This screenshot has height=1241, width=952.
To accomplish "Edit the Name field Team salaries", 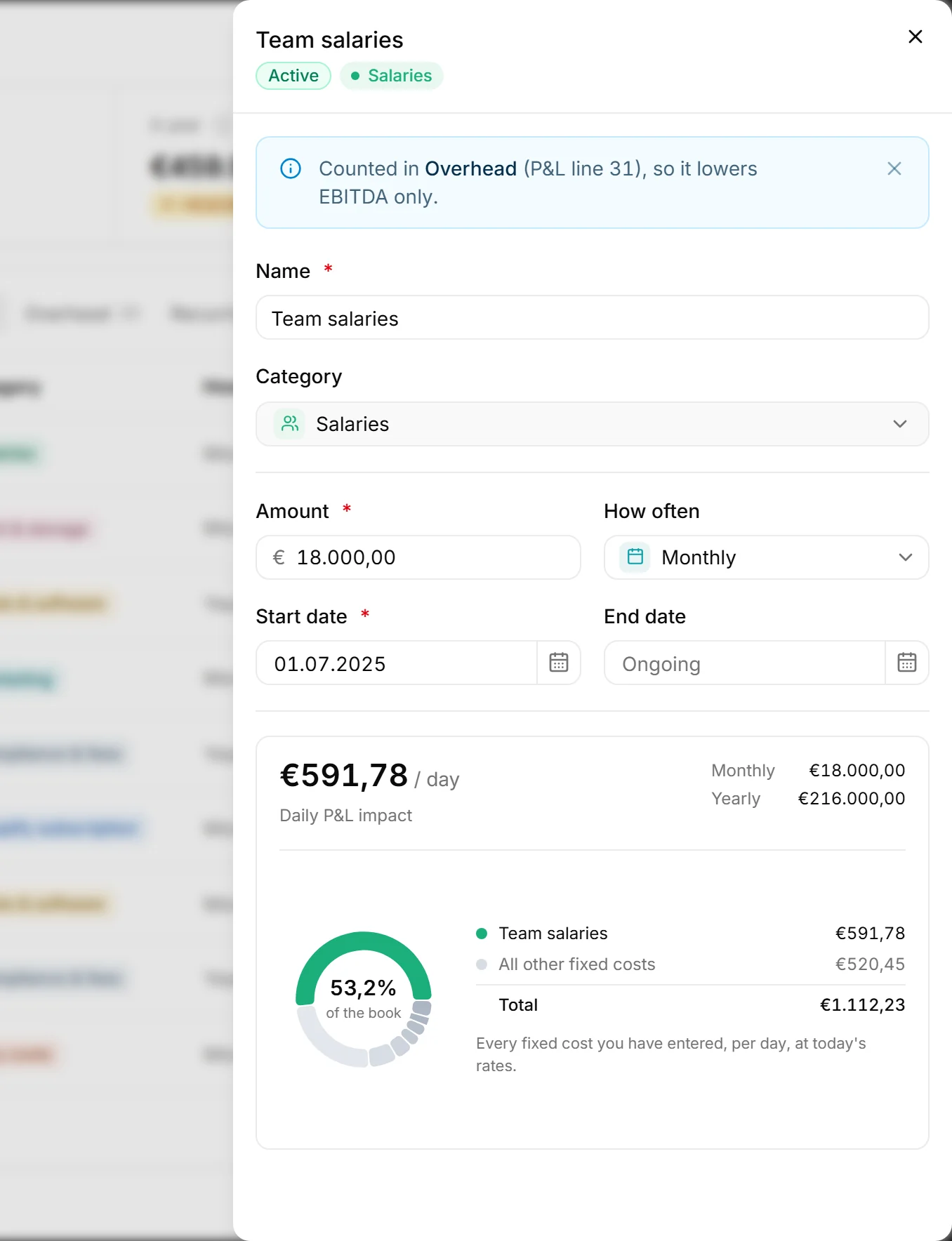I will point(592,318).
